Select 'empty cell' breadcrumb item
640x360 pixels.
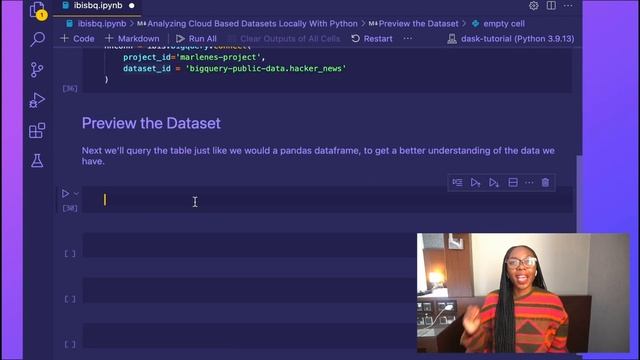[498, 24]
